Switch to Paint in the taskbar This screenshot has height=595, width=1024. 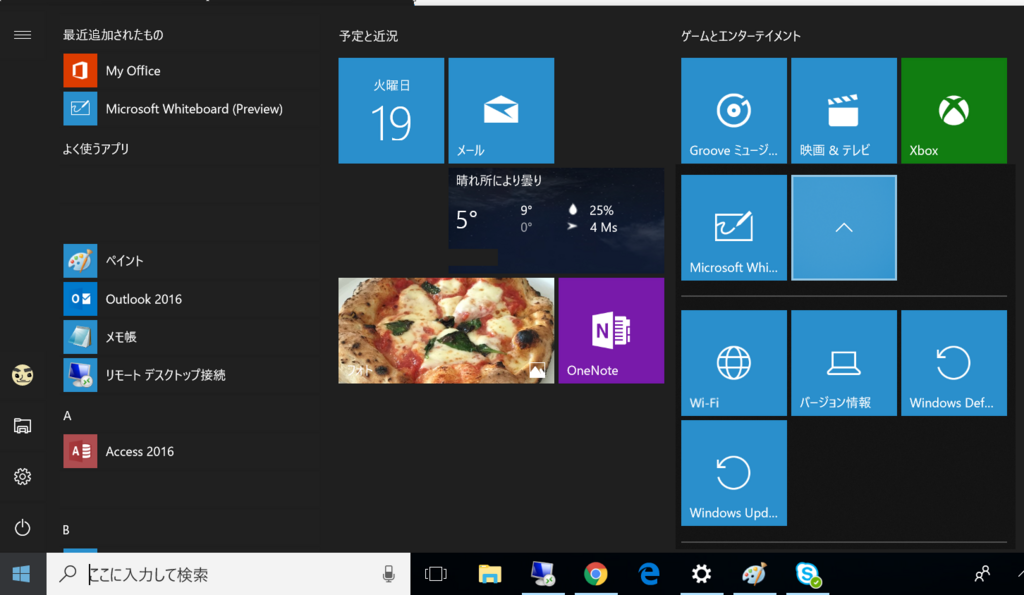coord(754,574)
